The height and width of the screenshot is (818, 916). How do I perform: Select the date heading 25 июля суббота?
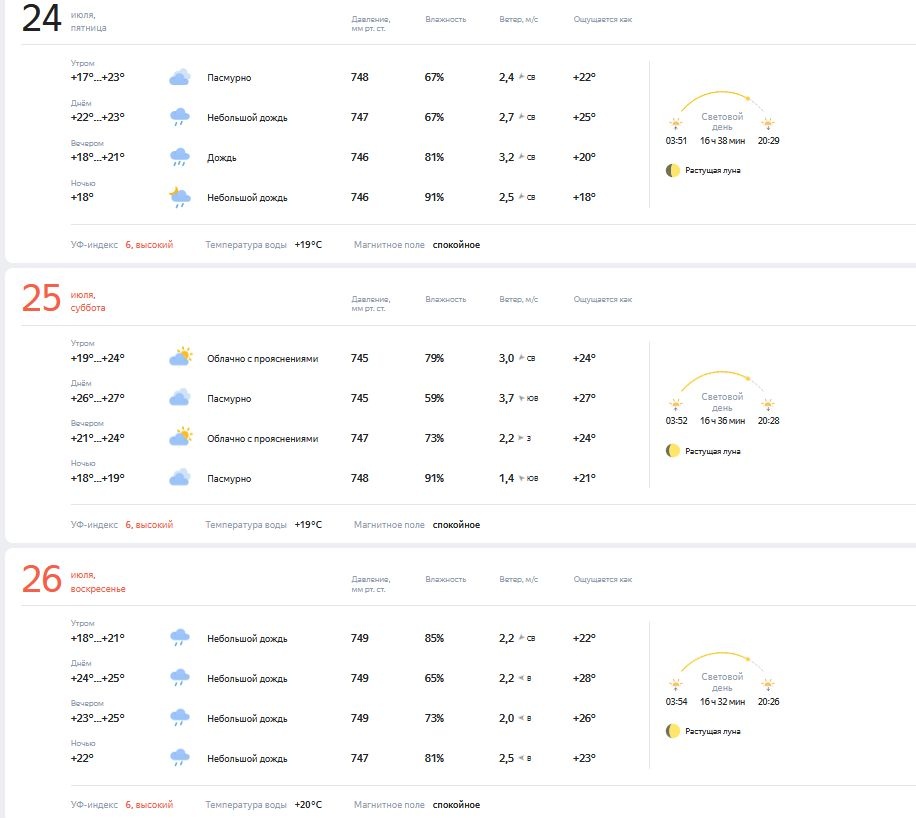[x=64, y=299]
